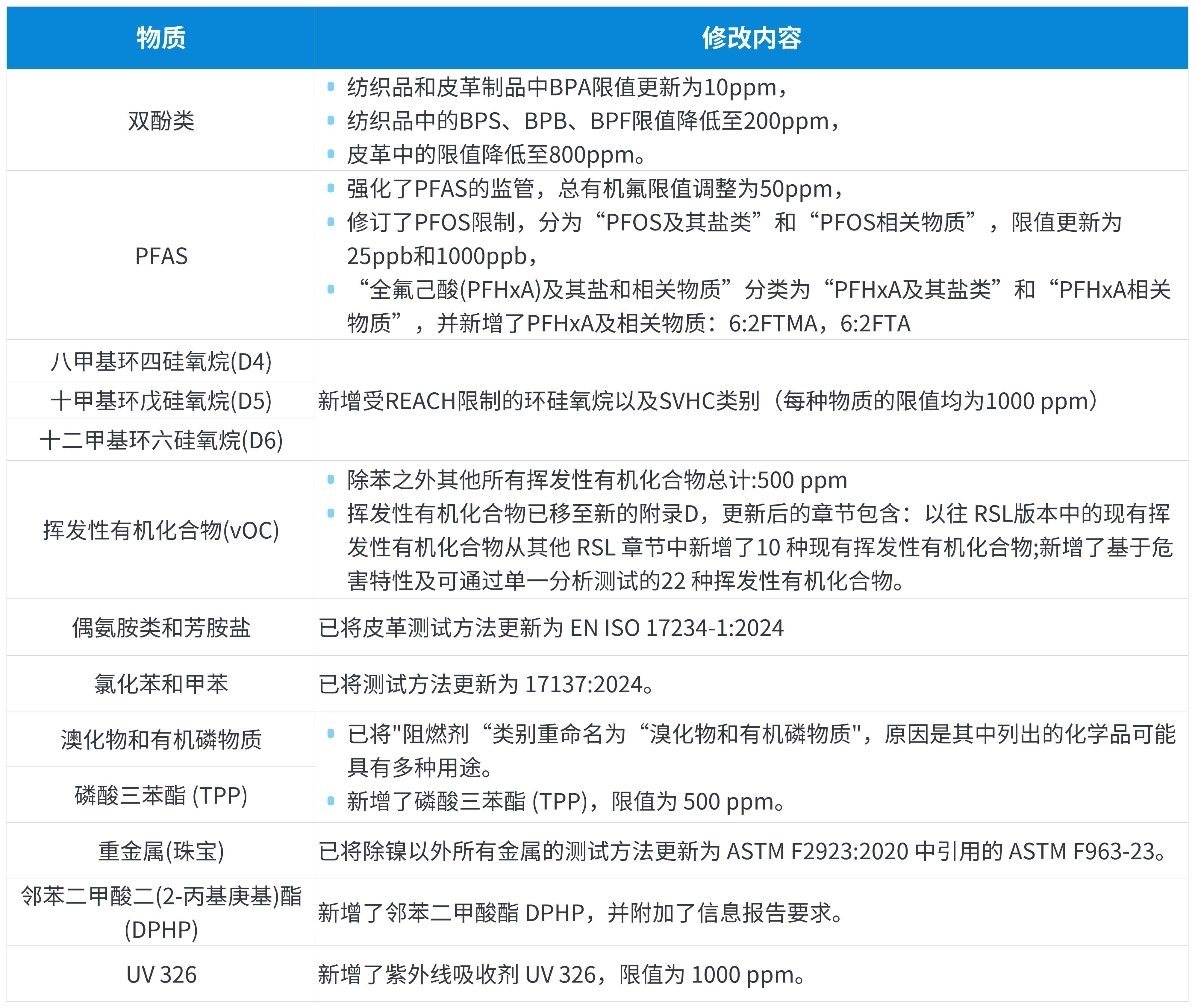
Task: Select the 澳化物和有机磷物质 cell
Action: pos(161,740)
